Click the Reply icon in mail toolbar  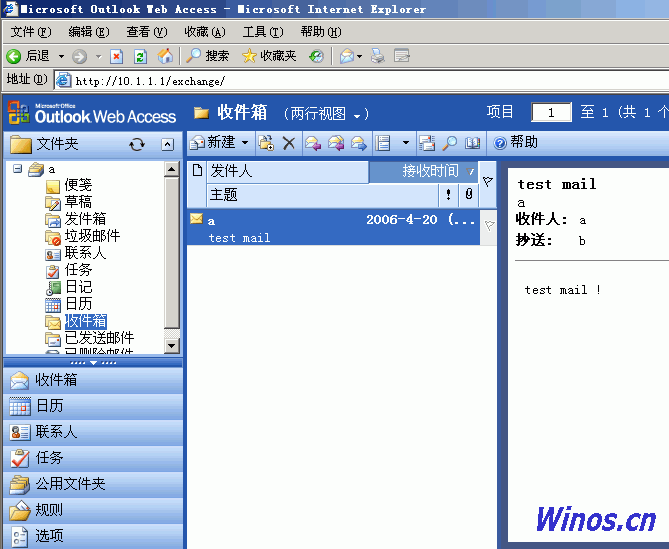313,143
